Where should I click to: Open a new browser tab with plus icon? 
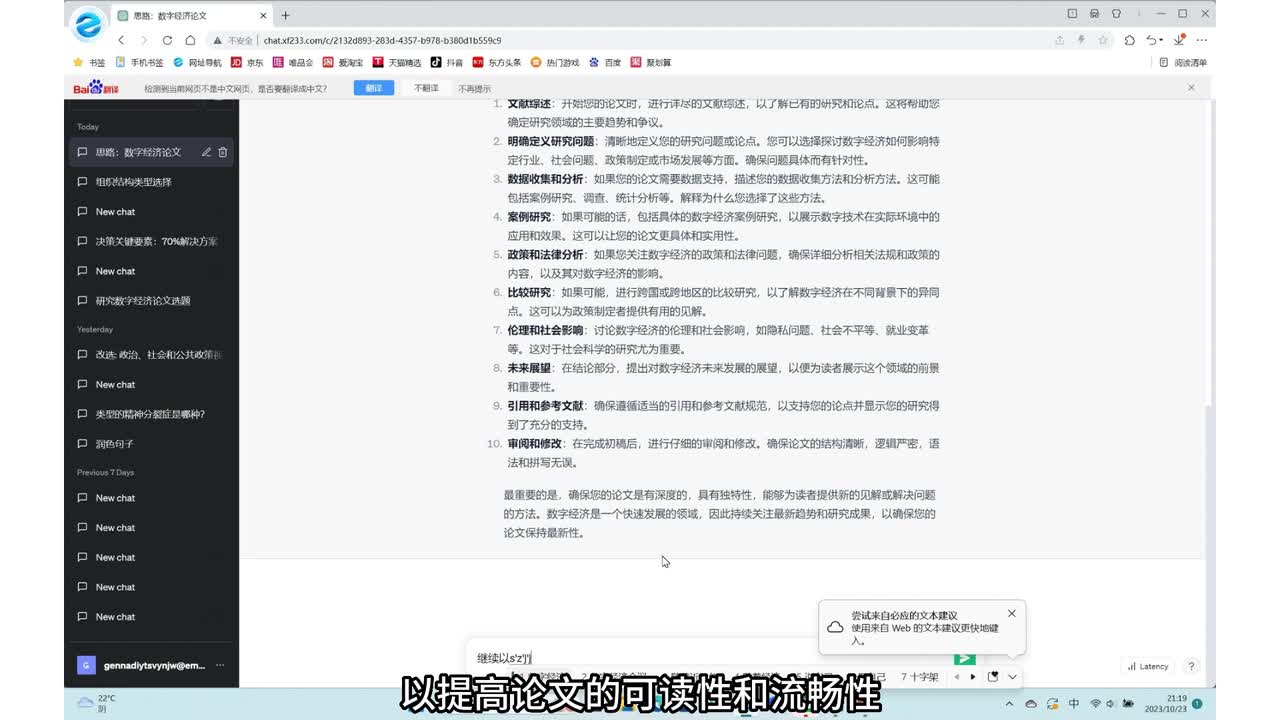pyautogui.click(x=285, y=15)
